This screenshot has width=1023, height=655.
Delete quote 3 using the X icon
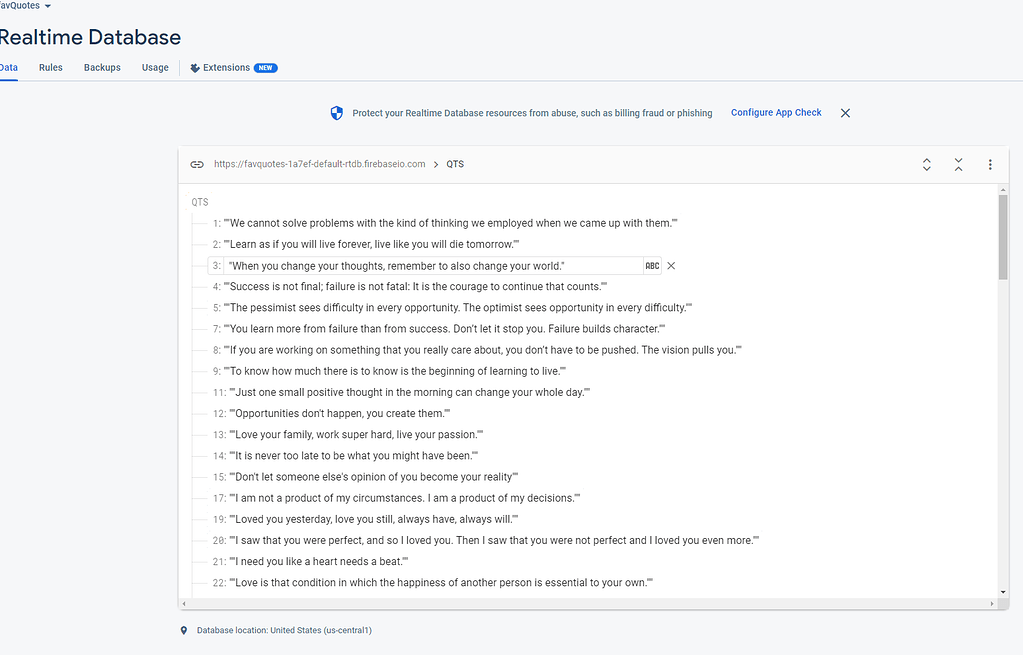(x=670, y=265)
